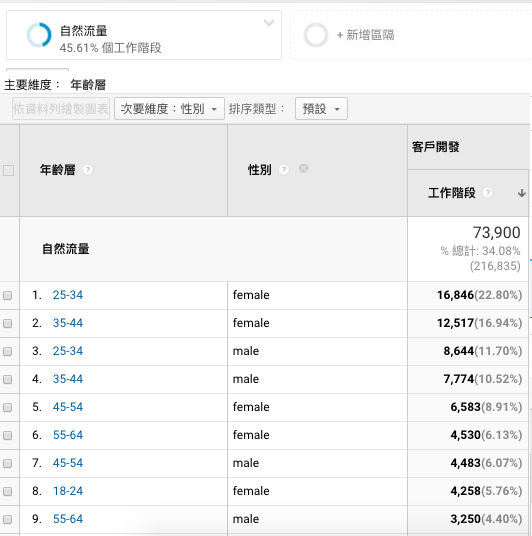532x536 pixels.
Task: Click the 性別 help question mark icon
Action: (x=283, y=170)
